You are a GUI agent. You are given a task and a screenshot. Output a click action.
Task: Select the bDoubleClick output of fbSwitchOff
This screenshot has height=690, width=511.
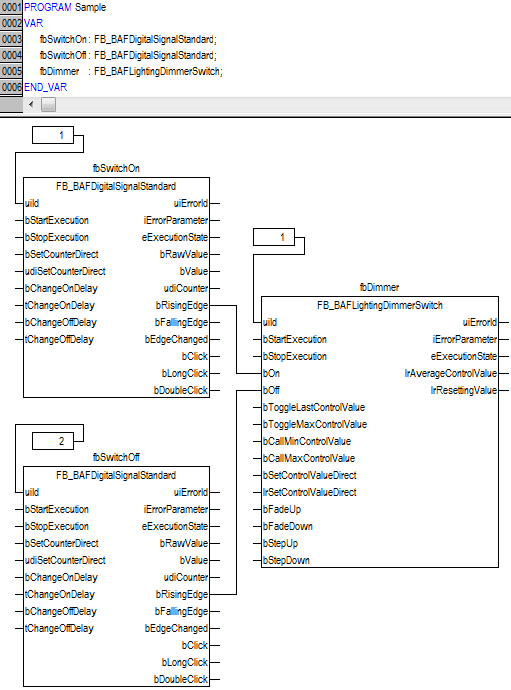pos(180,679)
